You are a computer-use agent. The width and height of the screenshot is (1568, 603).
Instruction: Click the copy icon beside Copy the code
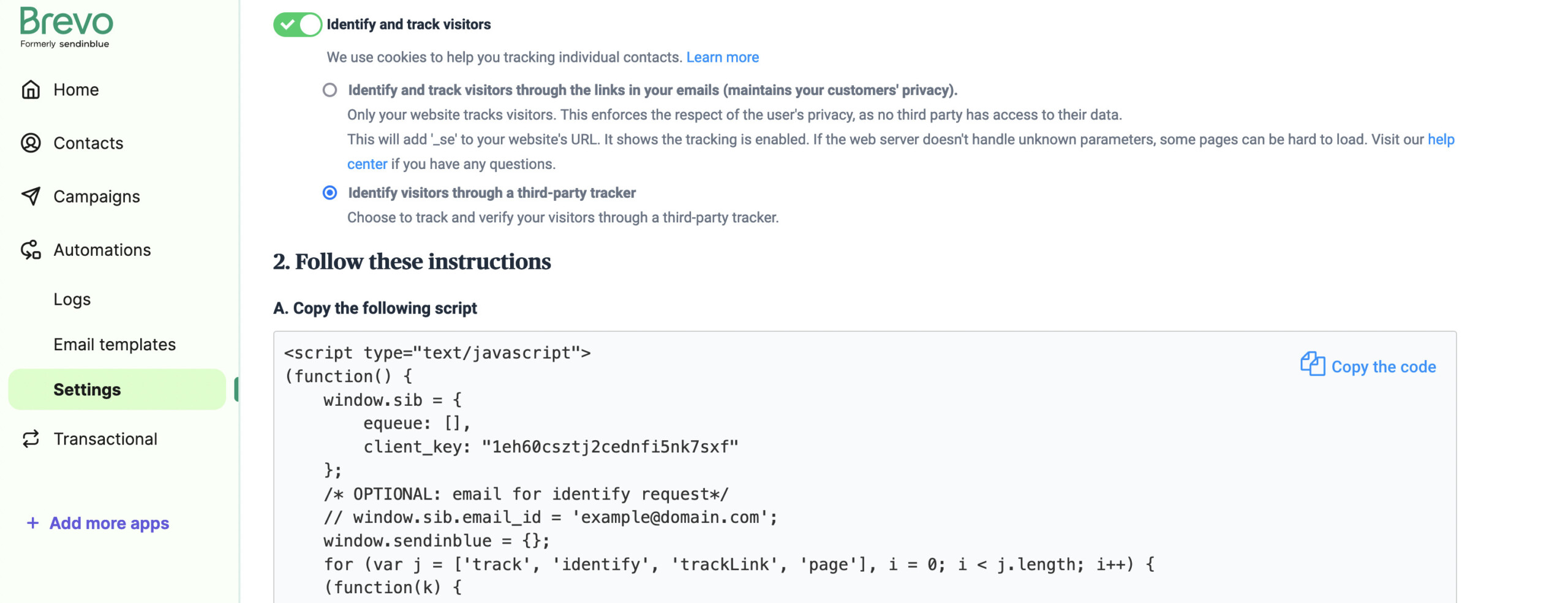coord(1312,365)
